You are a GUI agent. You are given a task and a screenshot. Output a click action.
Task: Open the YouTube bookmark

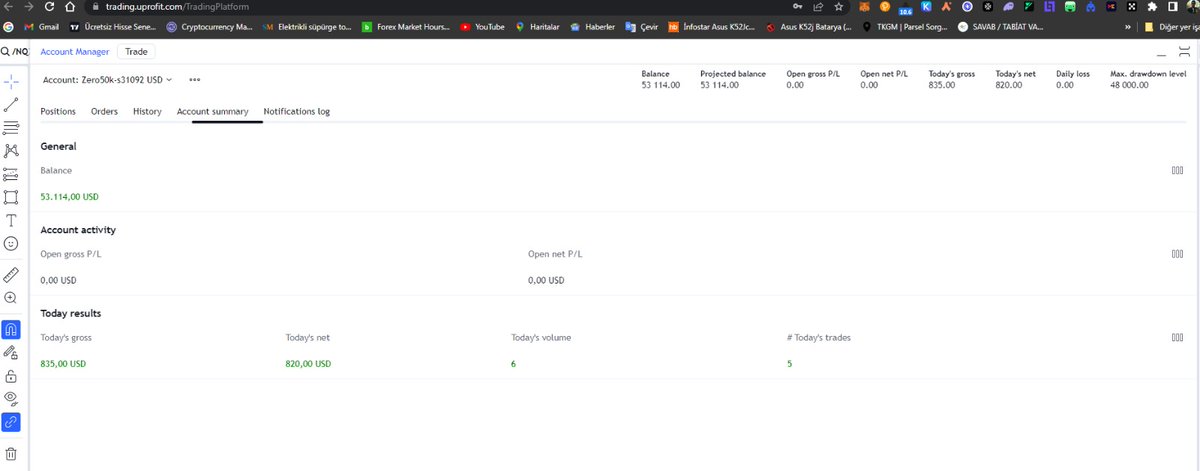pos(482,27)
